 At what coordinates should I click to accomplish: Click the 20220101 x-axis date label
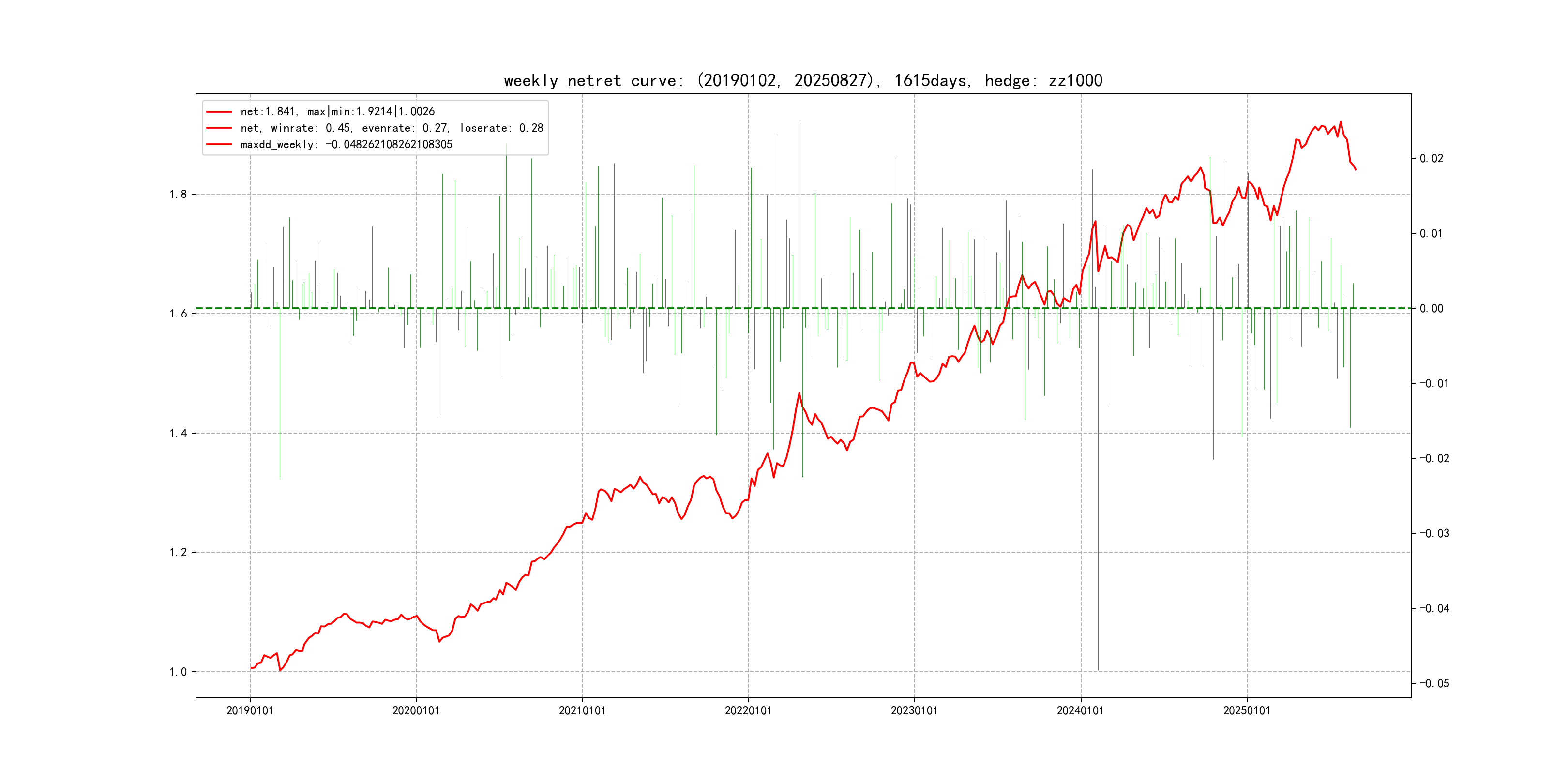pos(748,710)
